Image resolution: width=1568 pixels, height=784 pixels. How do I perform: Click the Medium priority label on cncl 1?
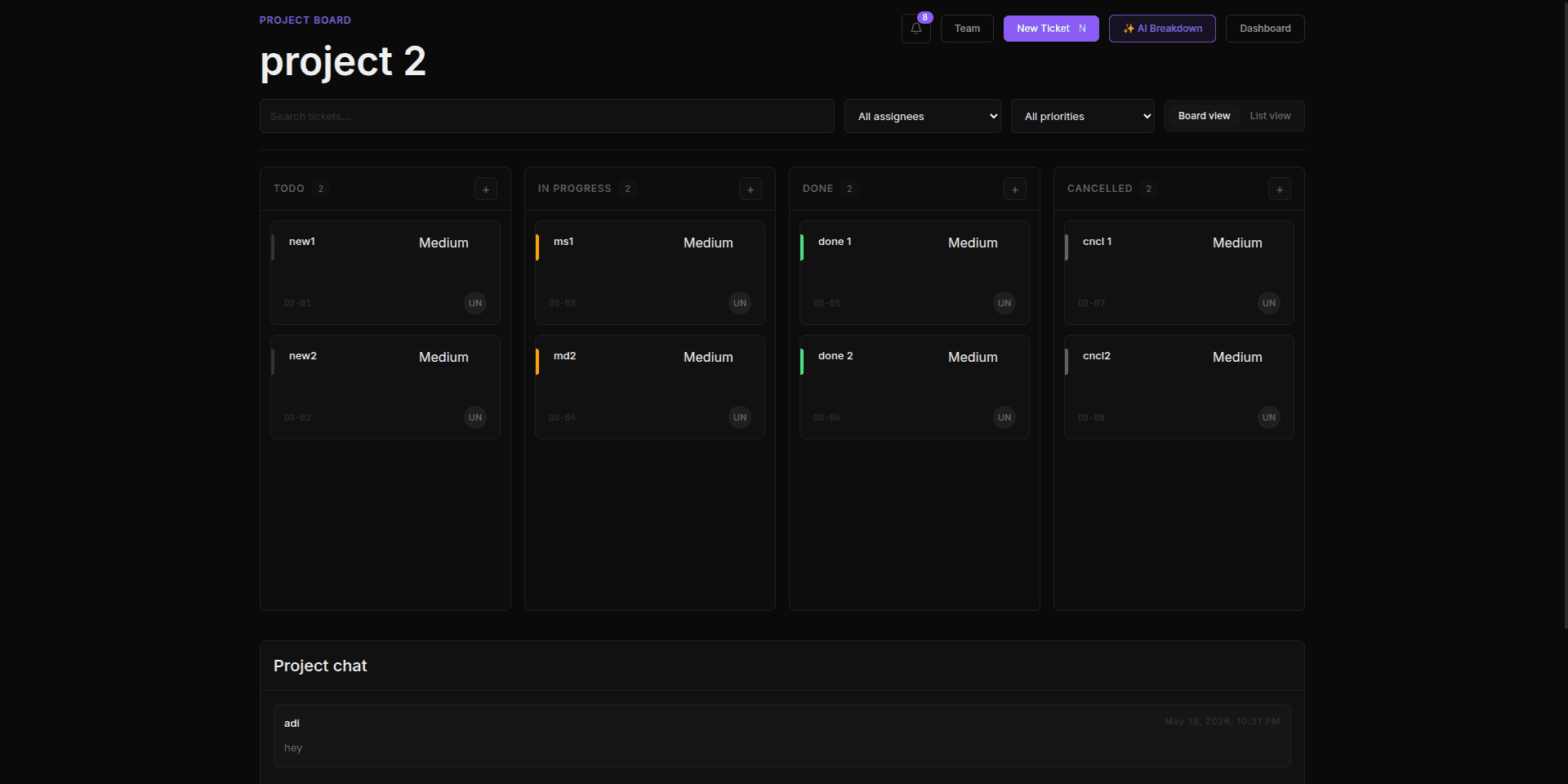coord(1237,243)
